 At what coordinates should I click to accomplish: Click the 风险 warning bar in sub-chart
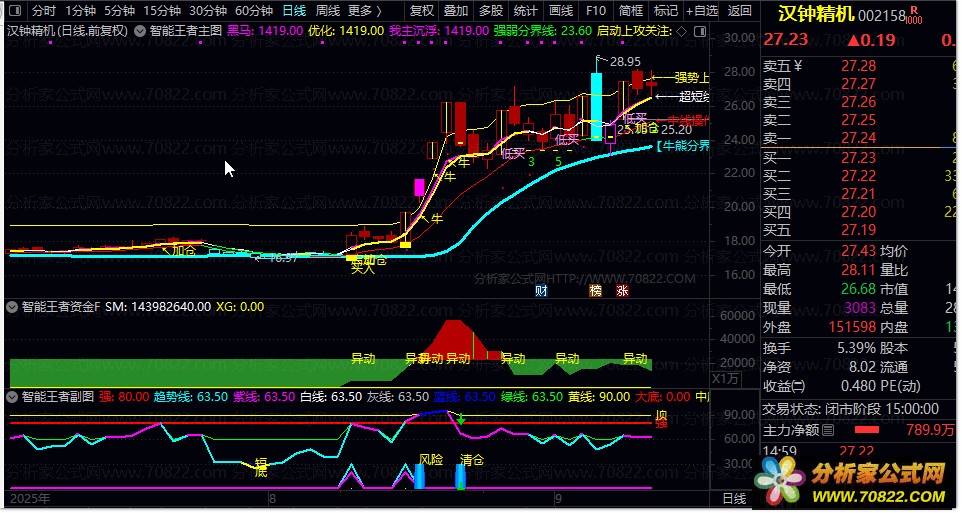click(419, 477)
